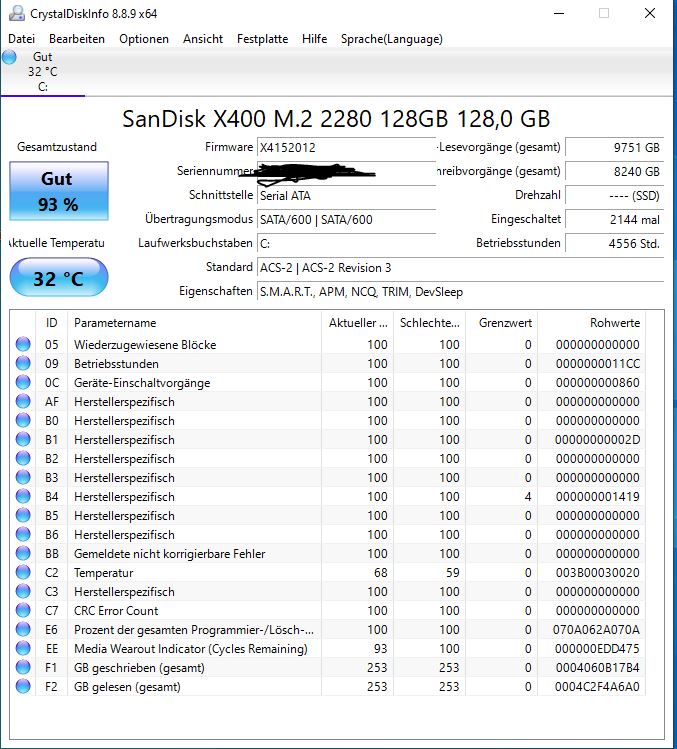Viewport: 677px width, 749px height.
Task: Click the Aktueller column header
Action: point(357,323)
